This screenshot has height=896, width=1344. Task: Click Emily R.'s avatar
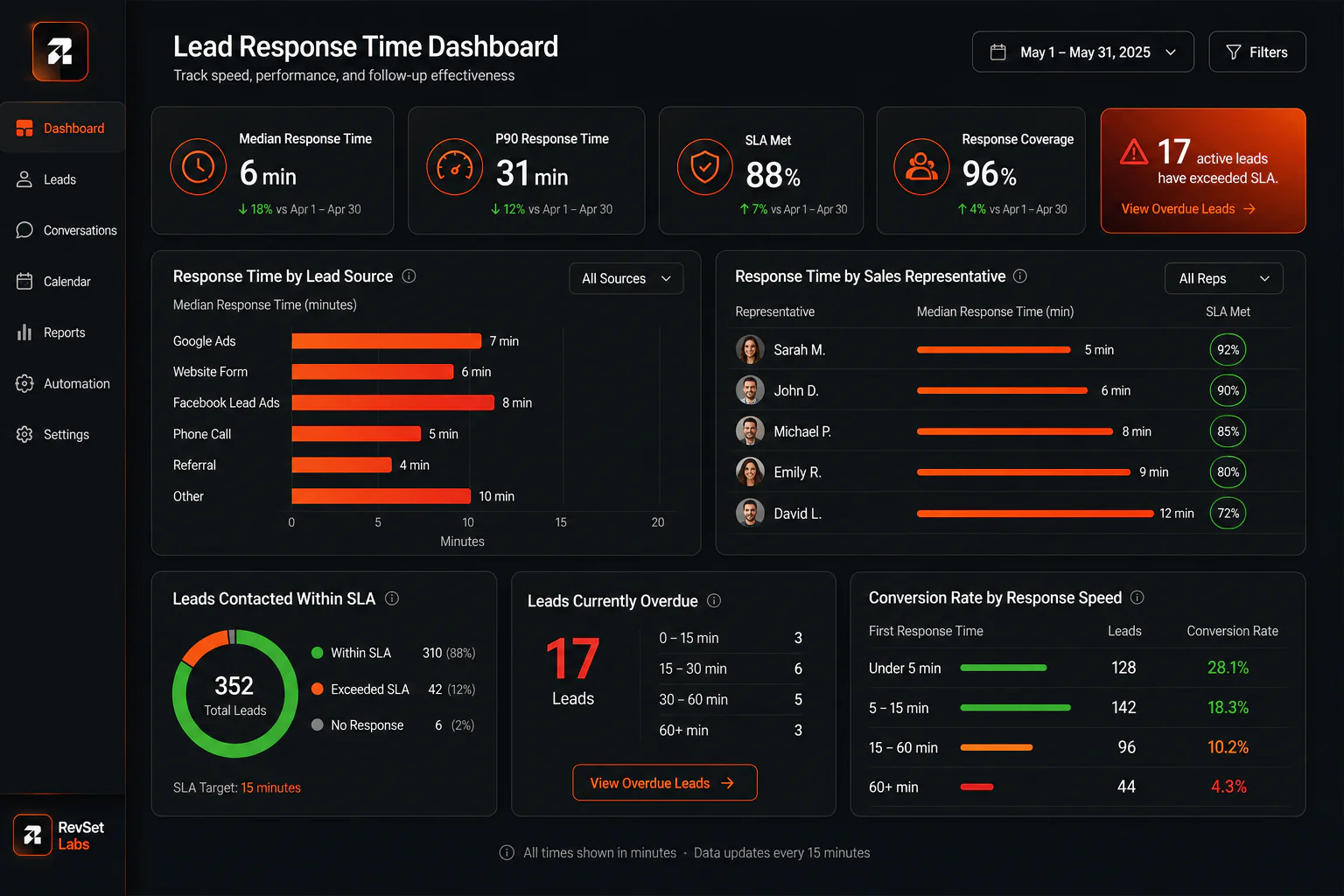(x=750, y=472)
